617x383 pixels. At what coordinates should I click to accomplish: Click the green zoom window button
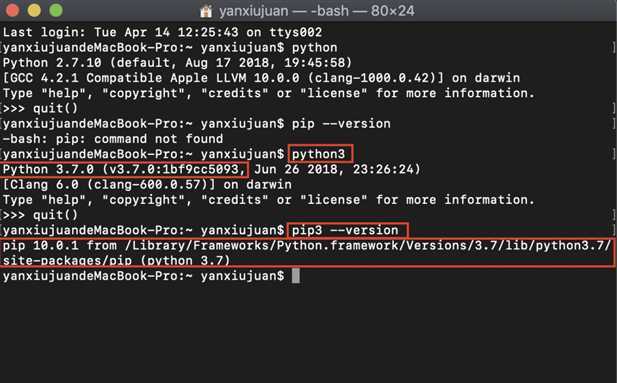(x=56, y=10)
